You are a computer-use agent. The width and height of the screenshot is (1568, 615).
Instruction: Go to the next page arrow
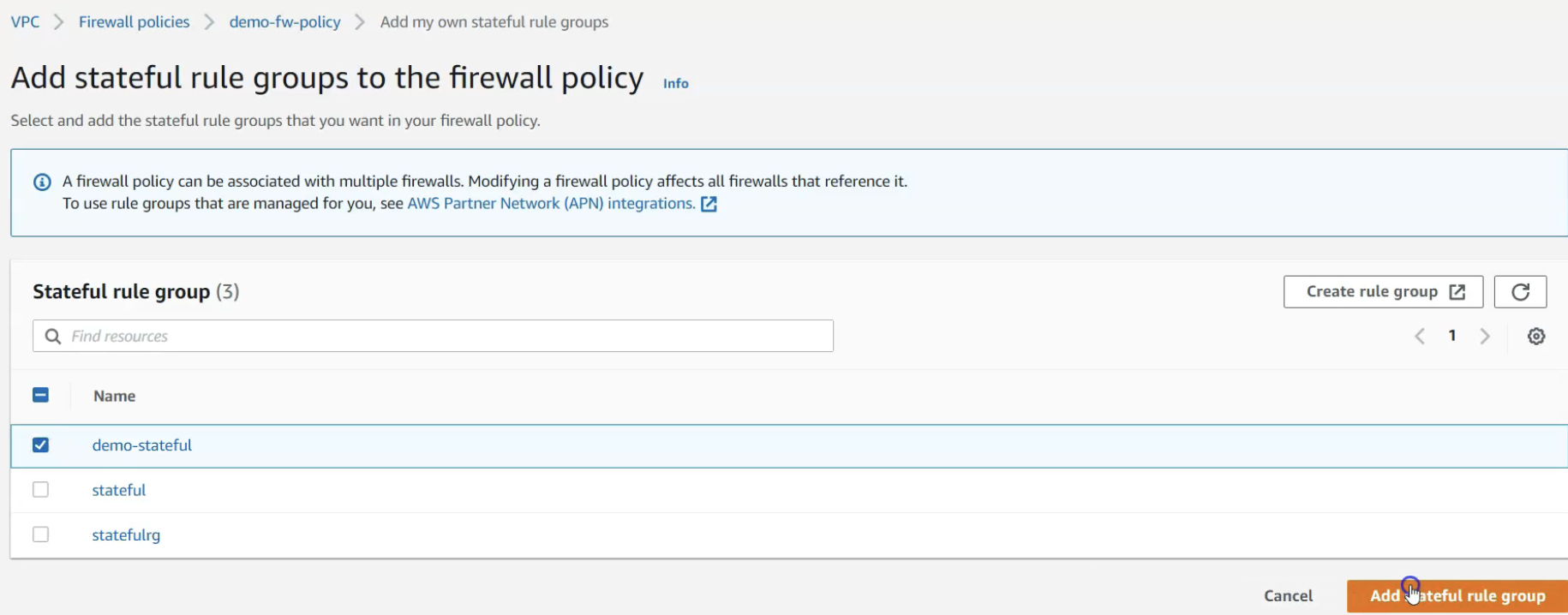pyautogui.click(x=1485, y=337)
